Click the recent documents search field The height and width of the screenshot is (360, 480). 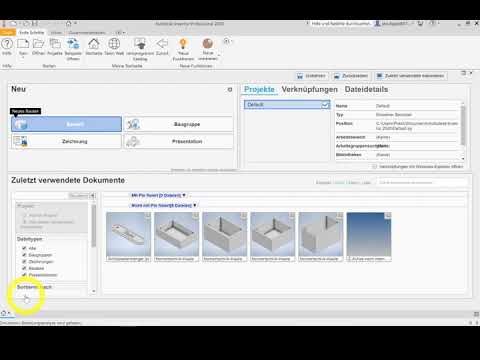(422, 182)
